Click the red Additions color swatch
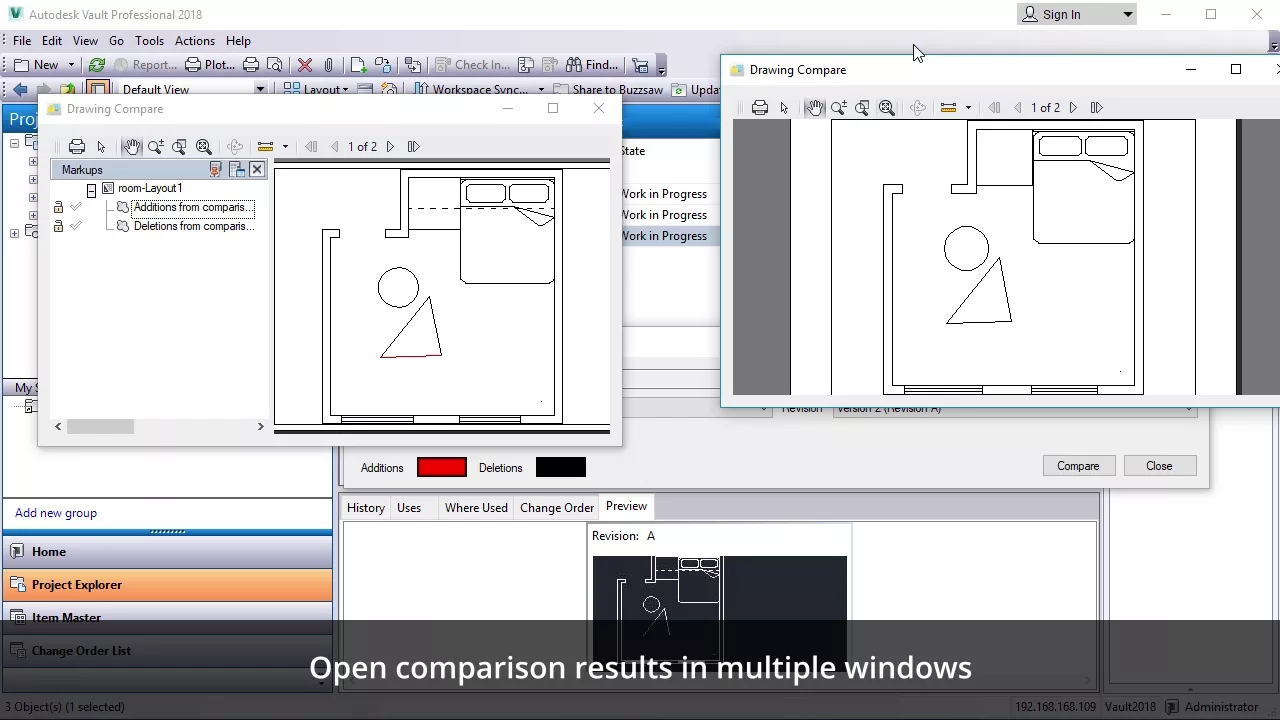1280x720 pixels. click(x=442, y=467)
